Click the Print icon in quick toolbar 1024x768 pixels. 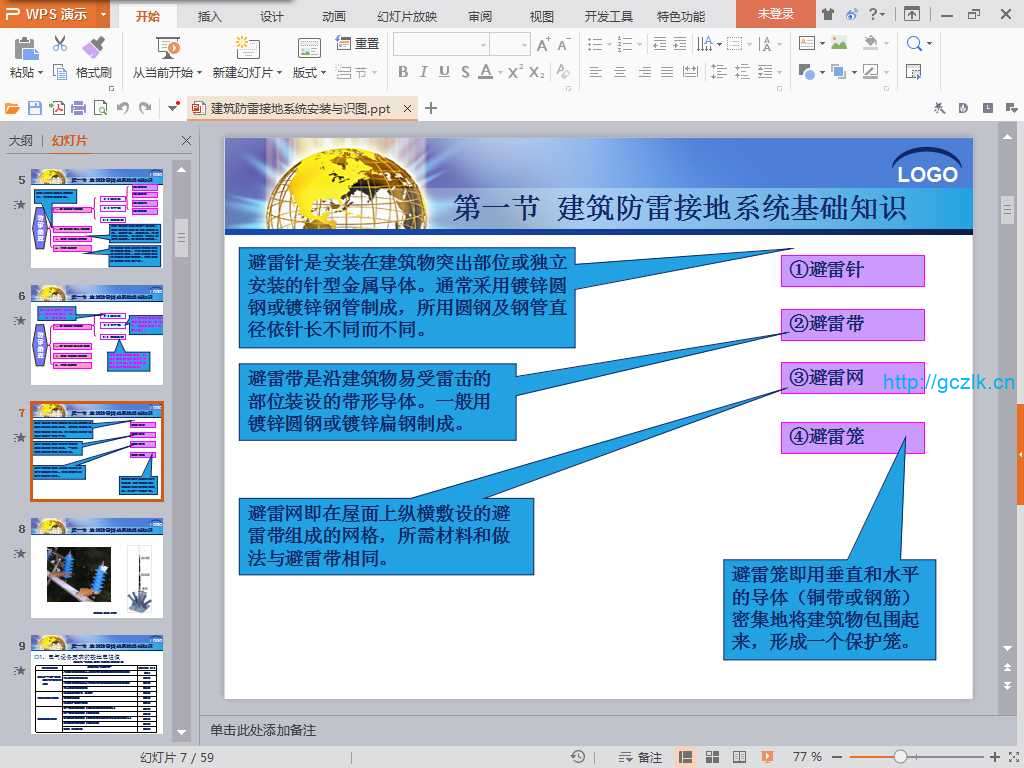[x=78, y=108]
